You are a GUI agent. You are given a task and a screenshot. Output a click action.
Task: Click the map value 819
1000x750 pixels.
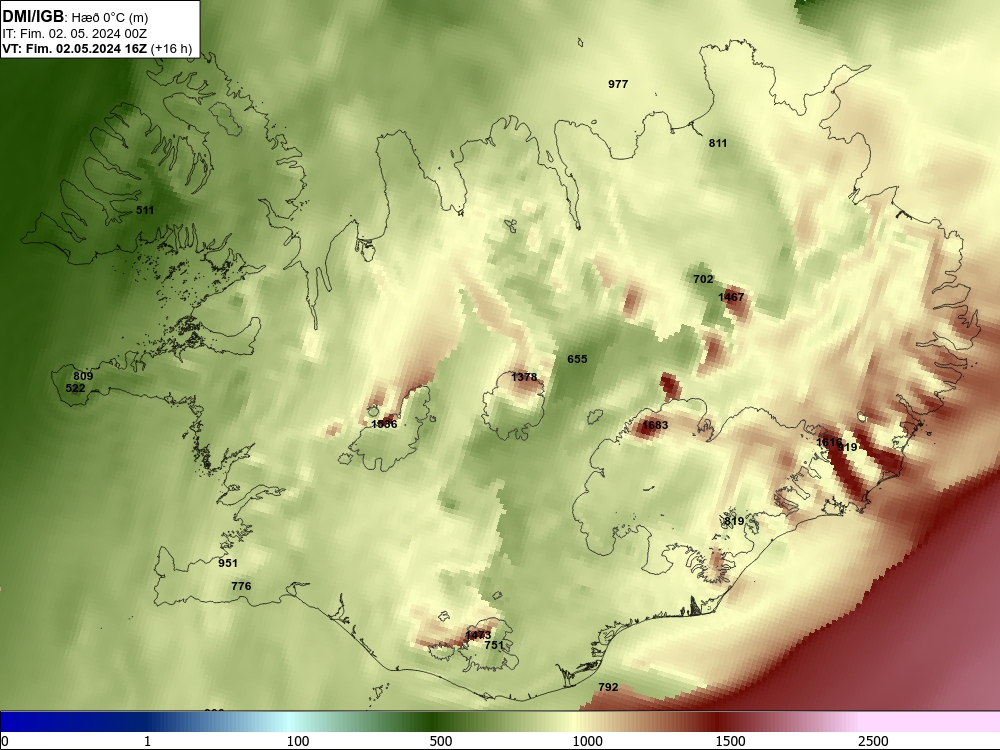click(734, 521)
